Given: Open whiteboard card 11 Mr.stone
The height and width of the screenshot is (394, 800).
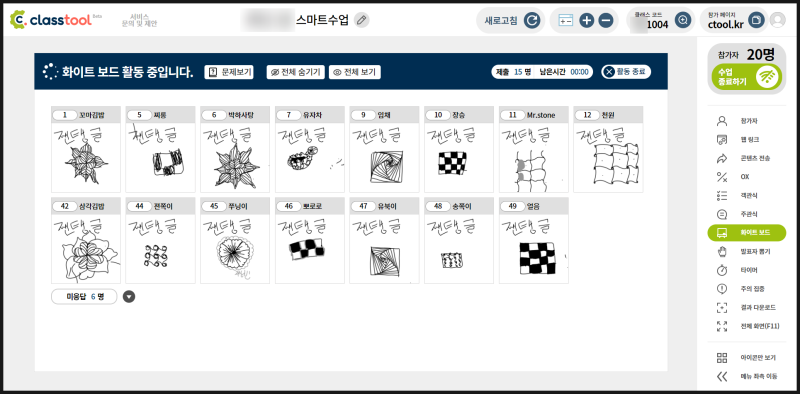Looking at the screenshot, I should 534,150.
